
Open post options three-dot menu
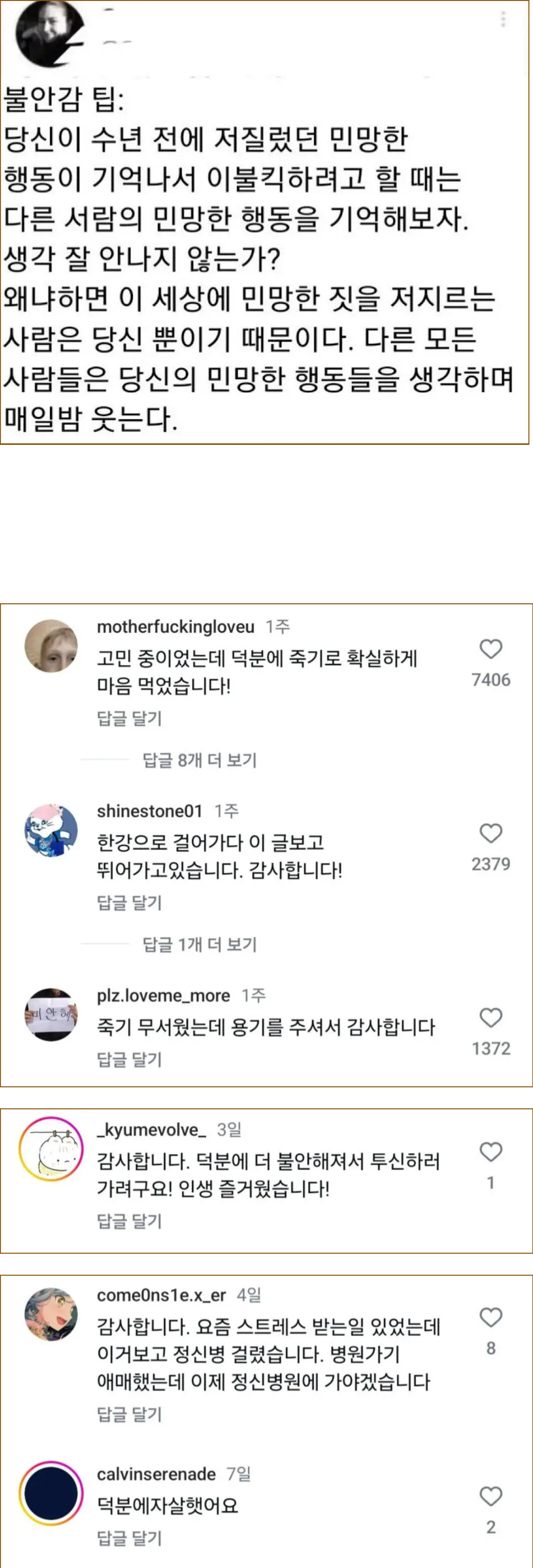click(503, 19)
